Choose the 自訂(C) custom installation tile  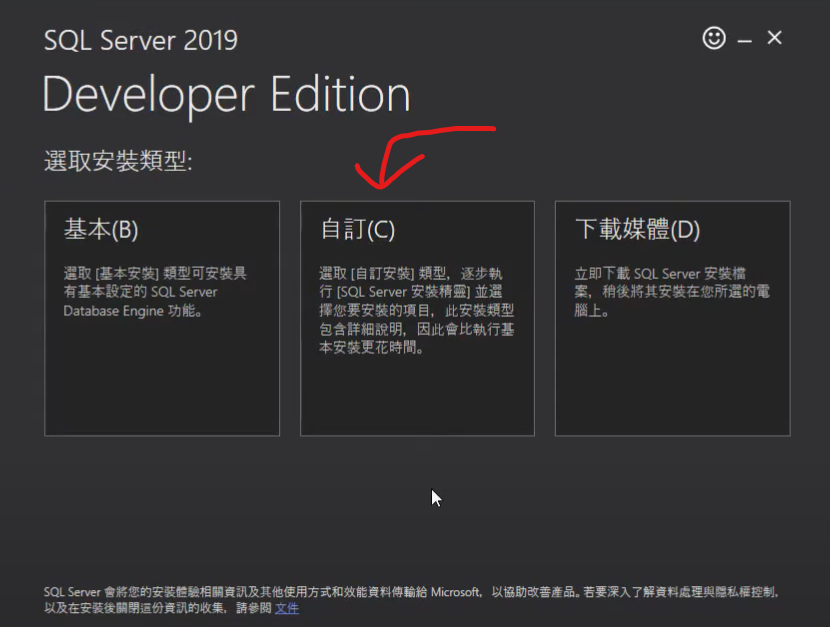[417, 319]
